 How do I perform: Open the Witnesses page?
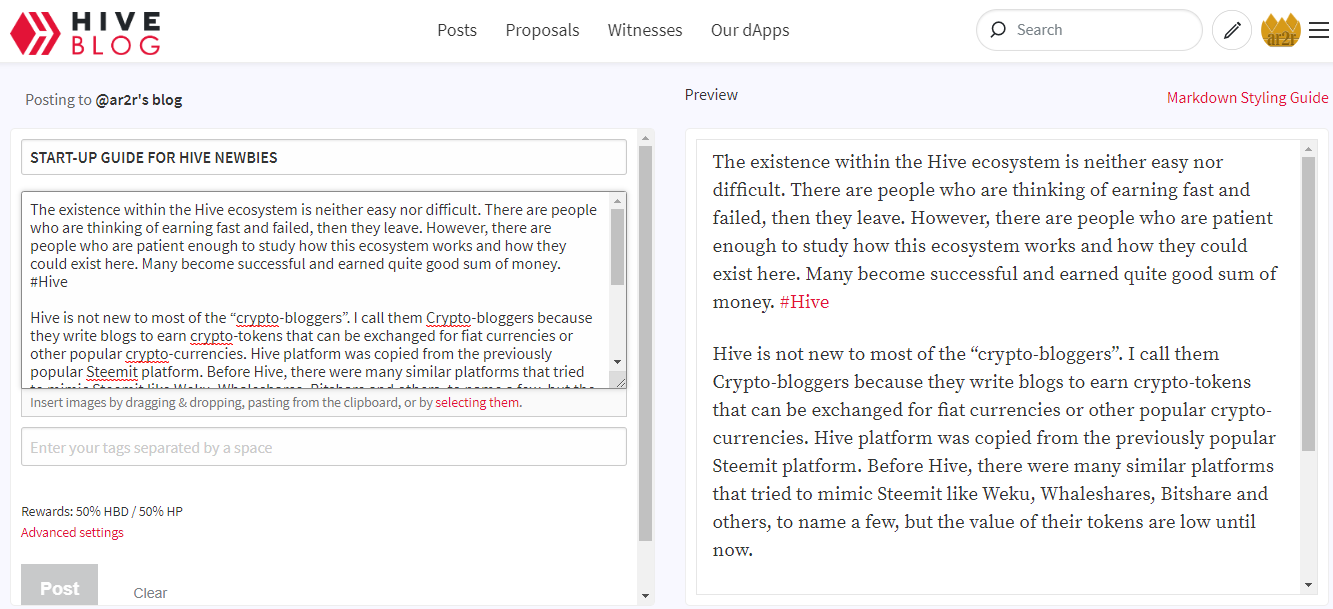tap(645, 30)
